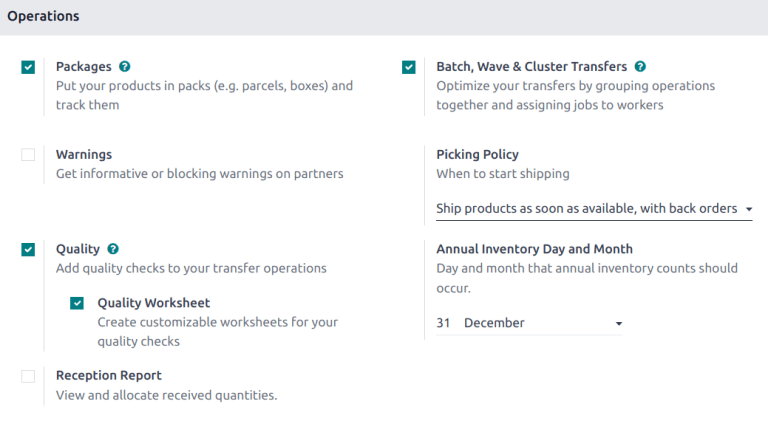Click the Warnings setting label

point(84,155)
